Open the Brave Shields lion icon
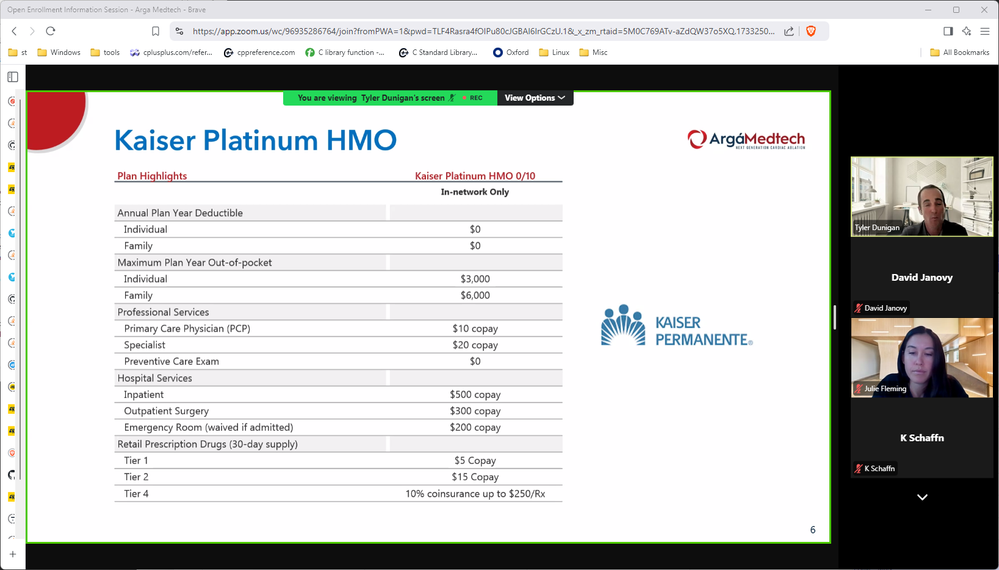The width and height of the screenshot is (999, 570). pos(810,31)
